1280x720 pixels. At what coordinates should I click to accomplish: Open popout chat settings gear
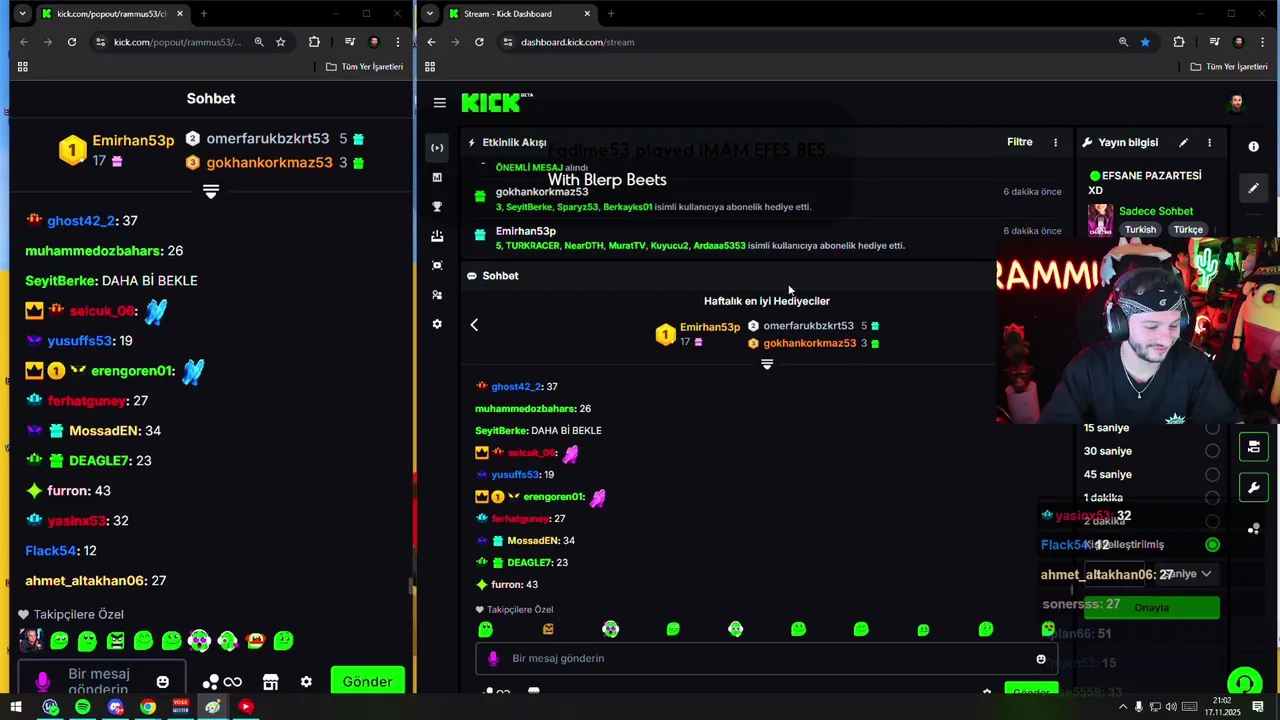click(306, 682)
